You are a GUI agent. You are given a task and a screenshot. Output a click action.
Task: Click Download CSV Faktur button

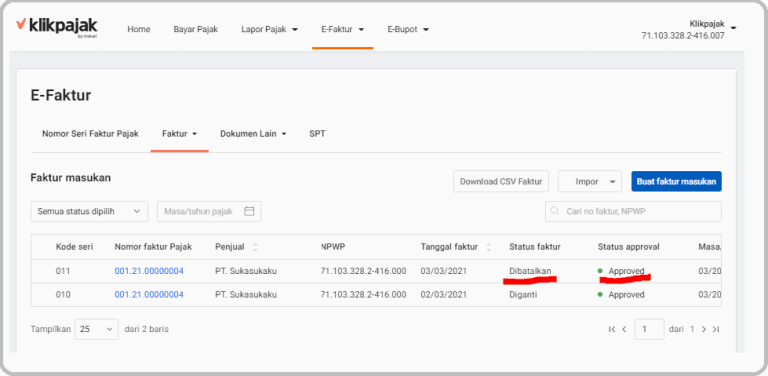[501, 182]
